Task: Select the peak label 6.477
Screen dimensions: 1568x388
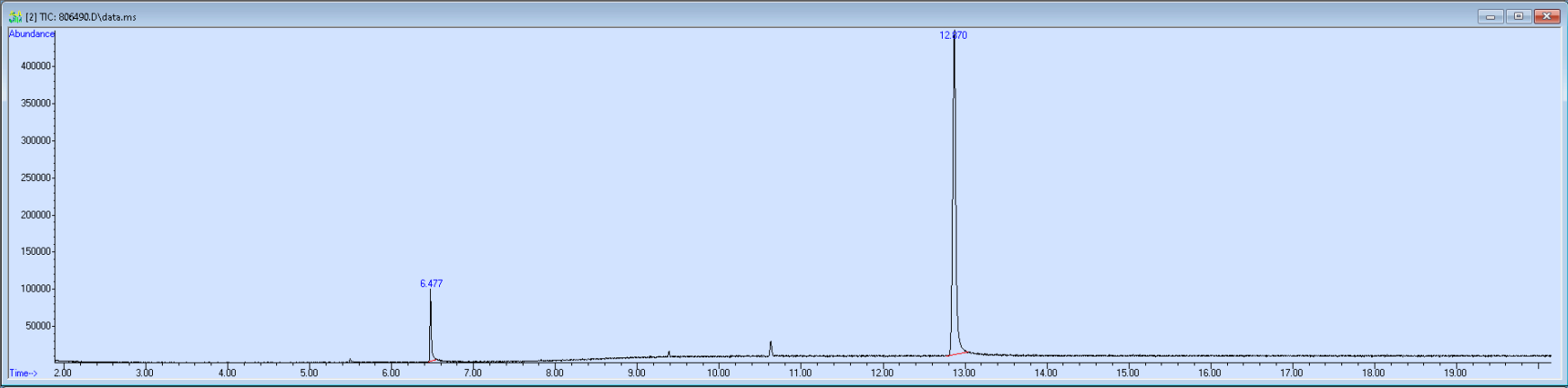Action: (x=431, y=284)
